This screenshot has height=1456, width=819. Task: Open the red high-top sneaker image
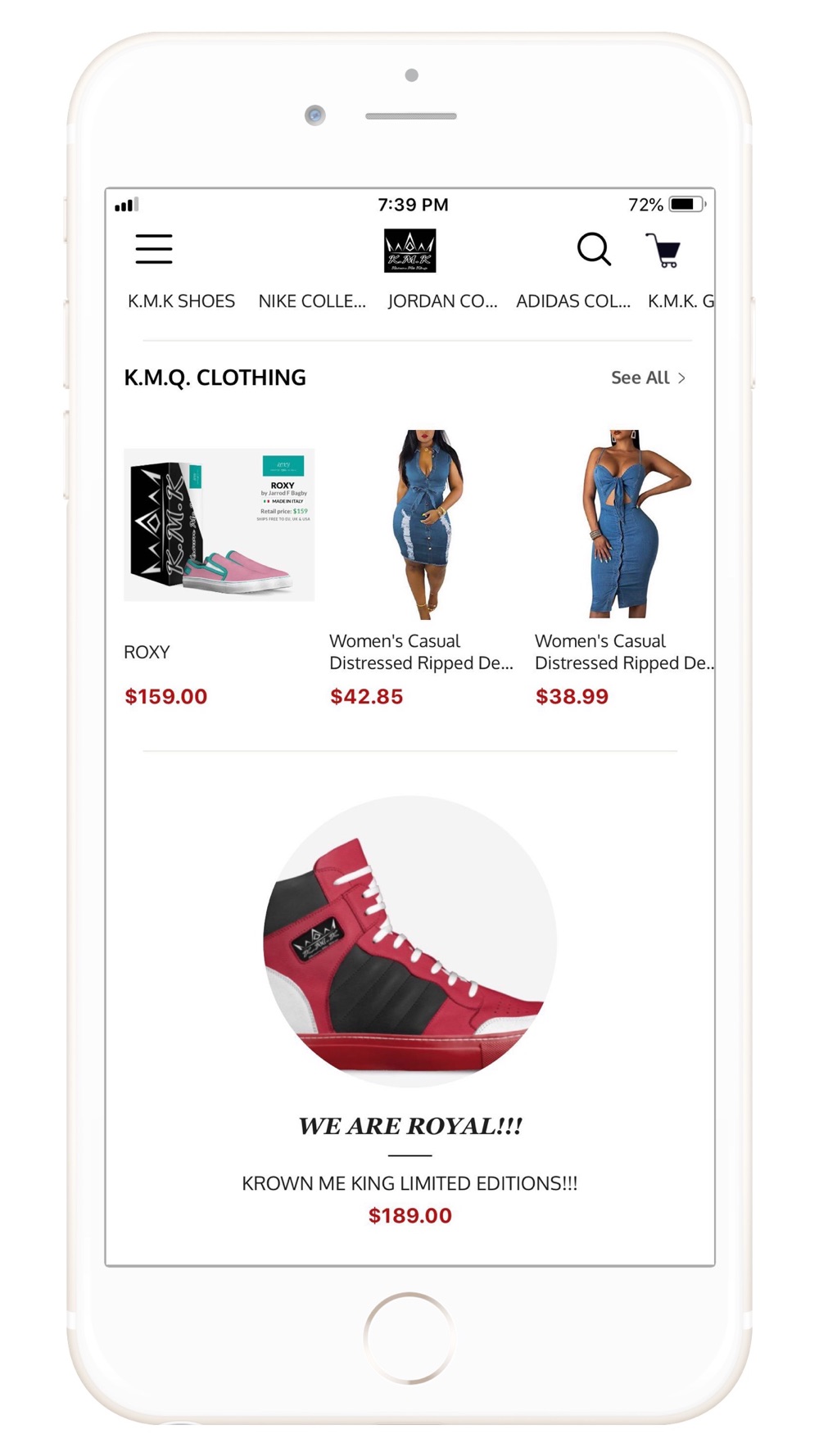pyautogui.click(x=409, y=942)
